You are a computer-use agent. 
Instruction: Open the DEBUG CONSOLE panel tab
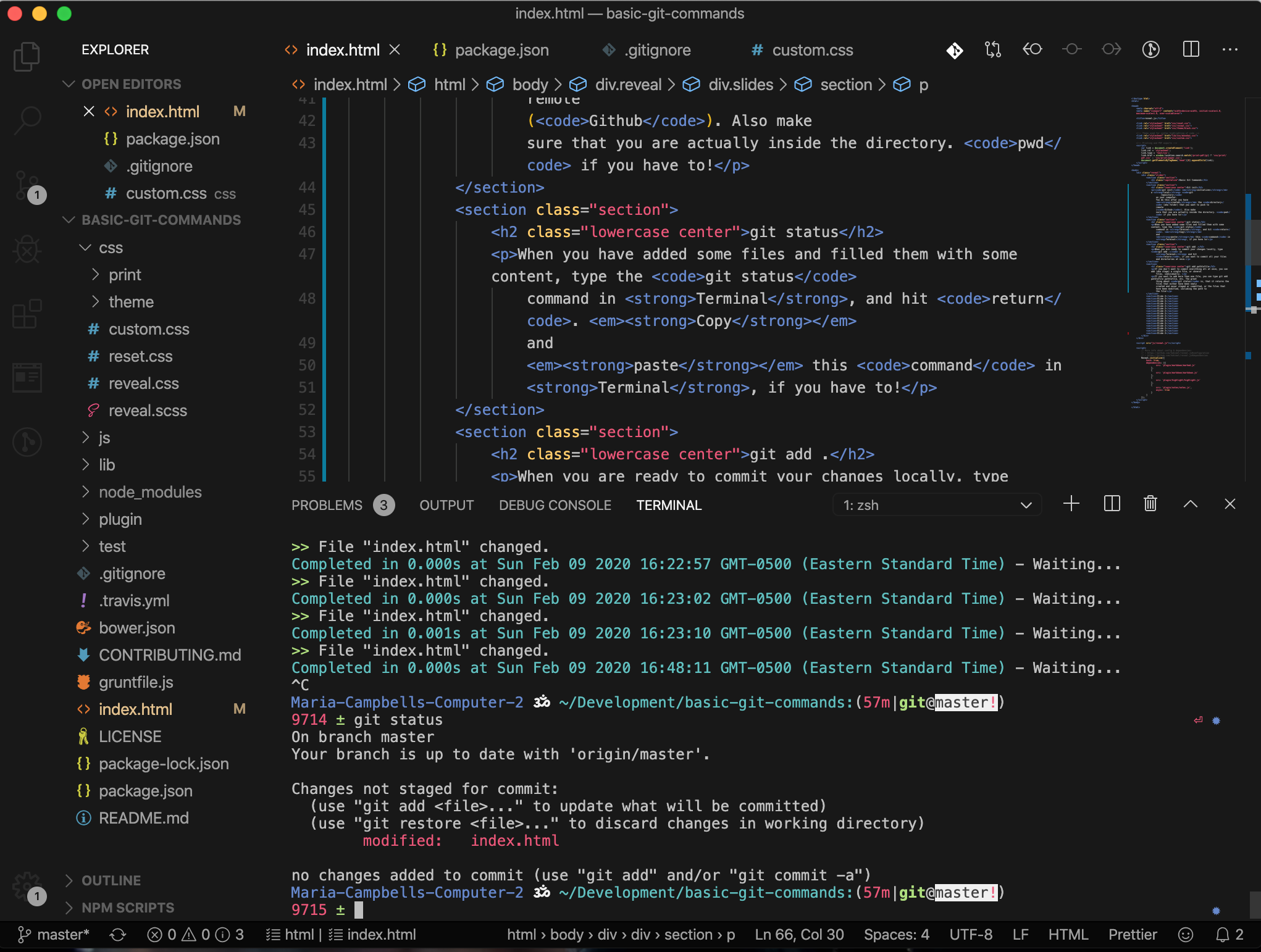[555, 504]
